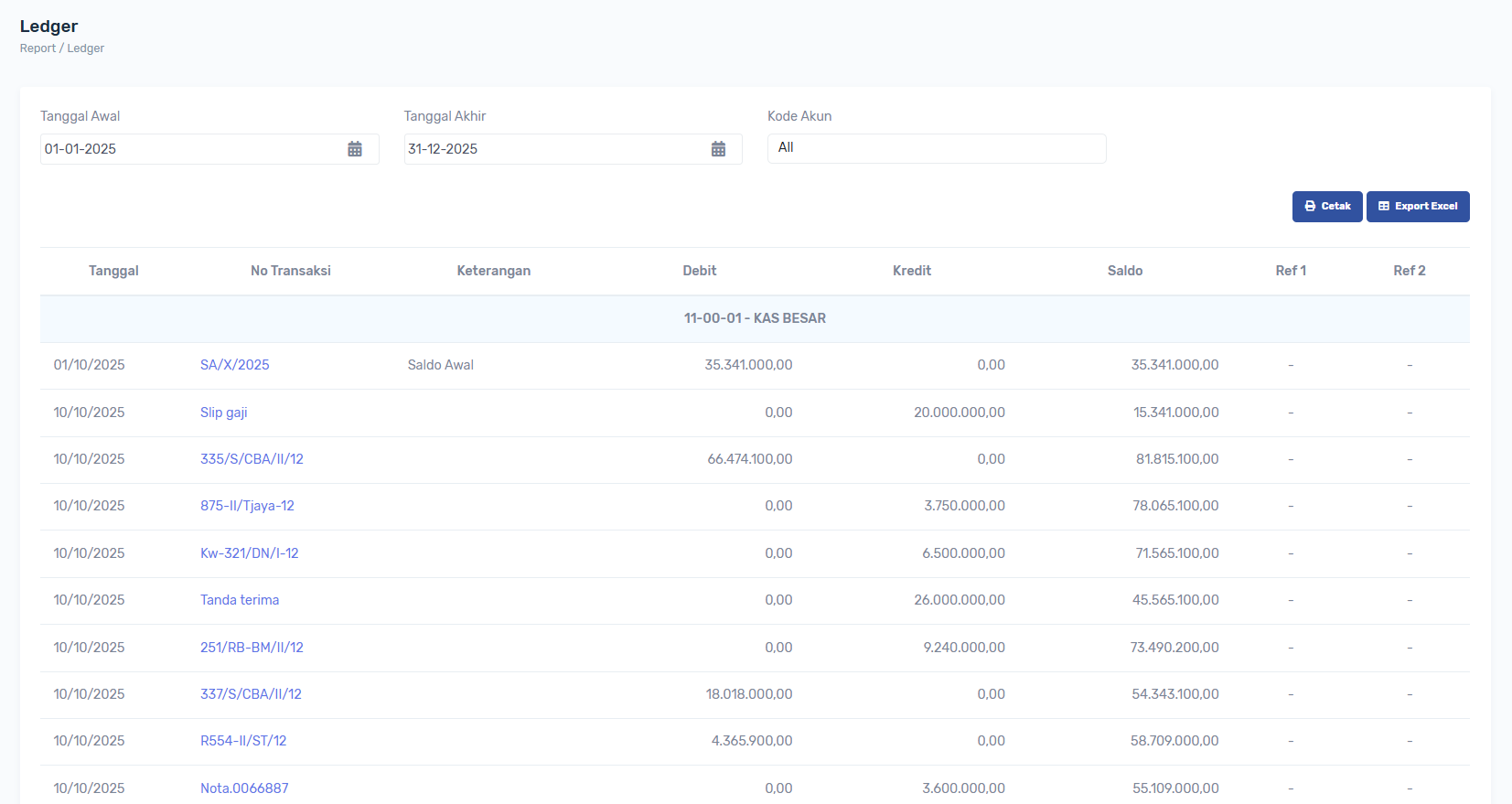
Task: Open transaction SA/X/2025
Action: point(234,365)
